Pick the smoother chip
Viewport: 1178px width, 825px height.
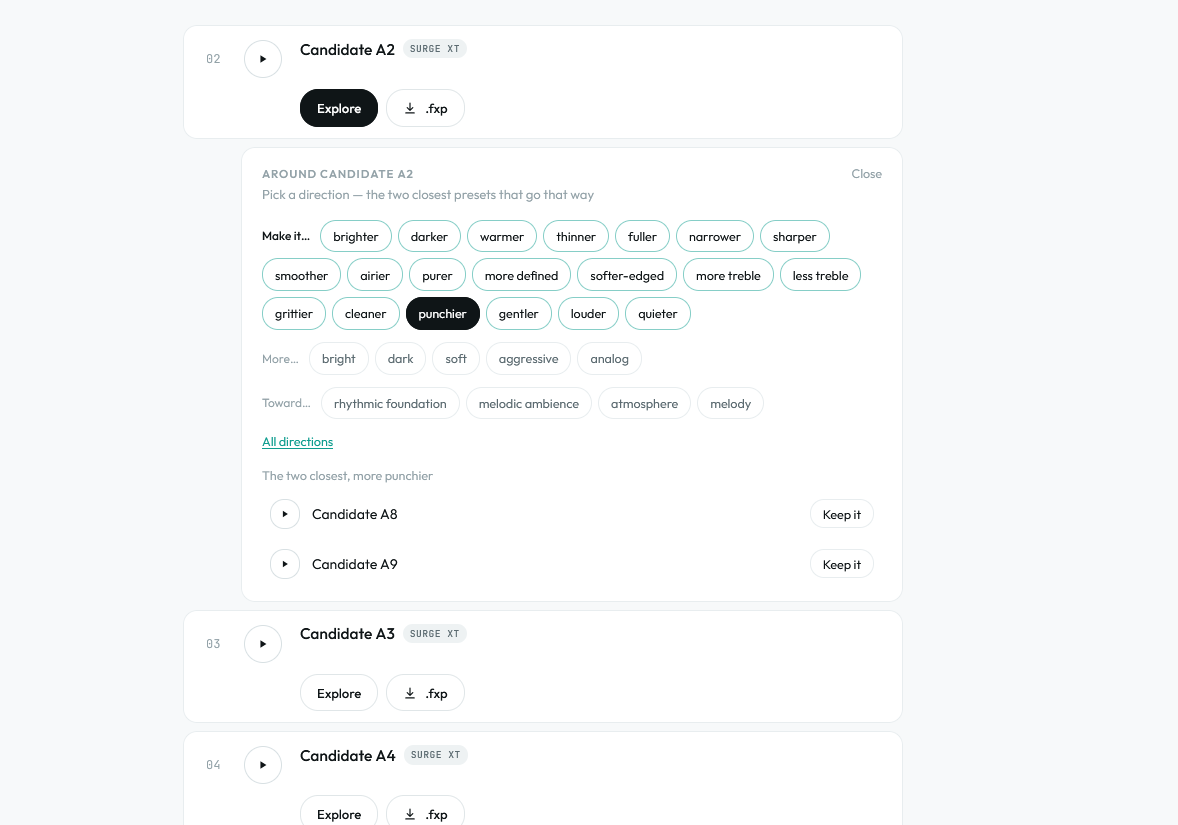click(301, 276)
